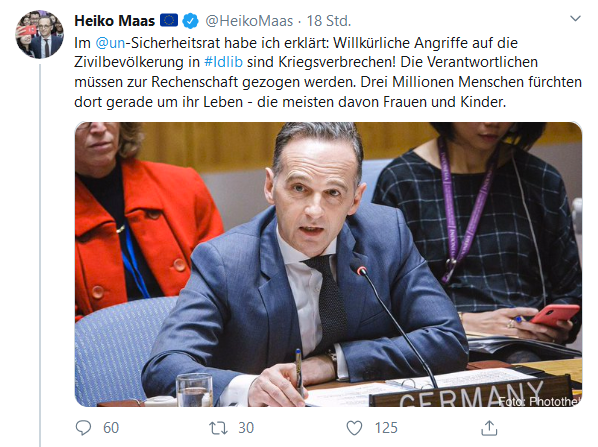Open the share upload icon
This screenshot has height=447, width=598.
(489, 428)
